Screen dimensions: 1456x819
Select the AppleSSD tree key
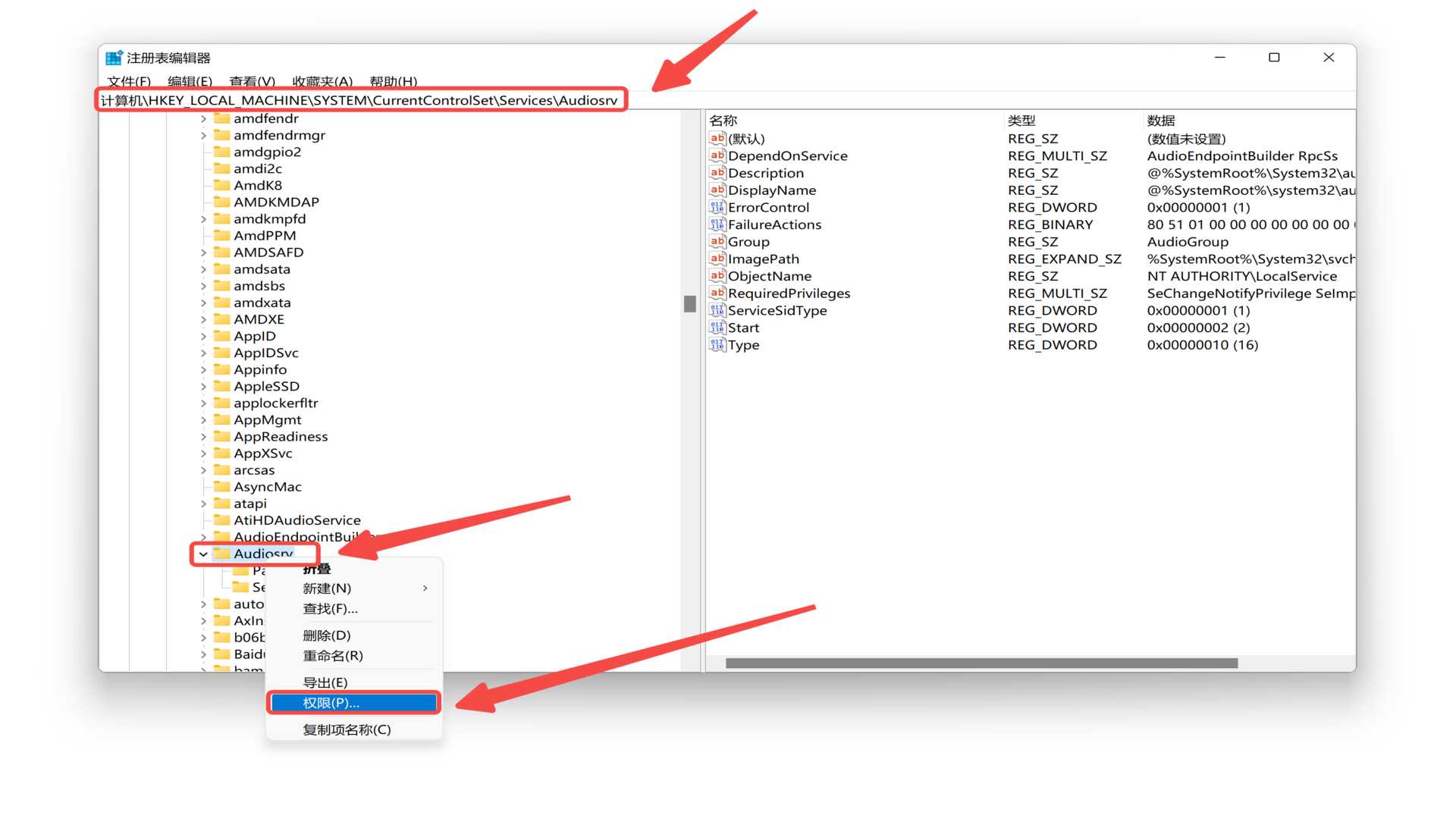tap(266, 386)
